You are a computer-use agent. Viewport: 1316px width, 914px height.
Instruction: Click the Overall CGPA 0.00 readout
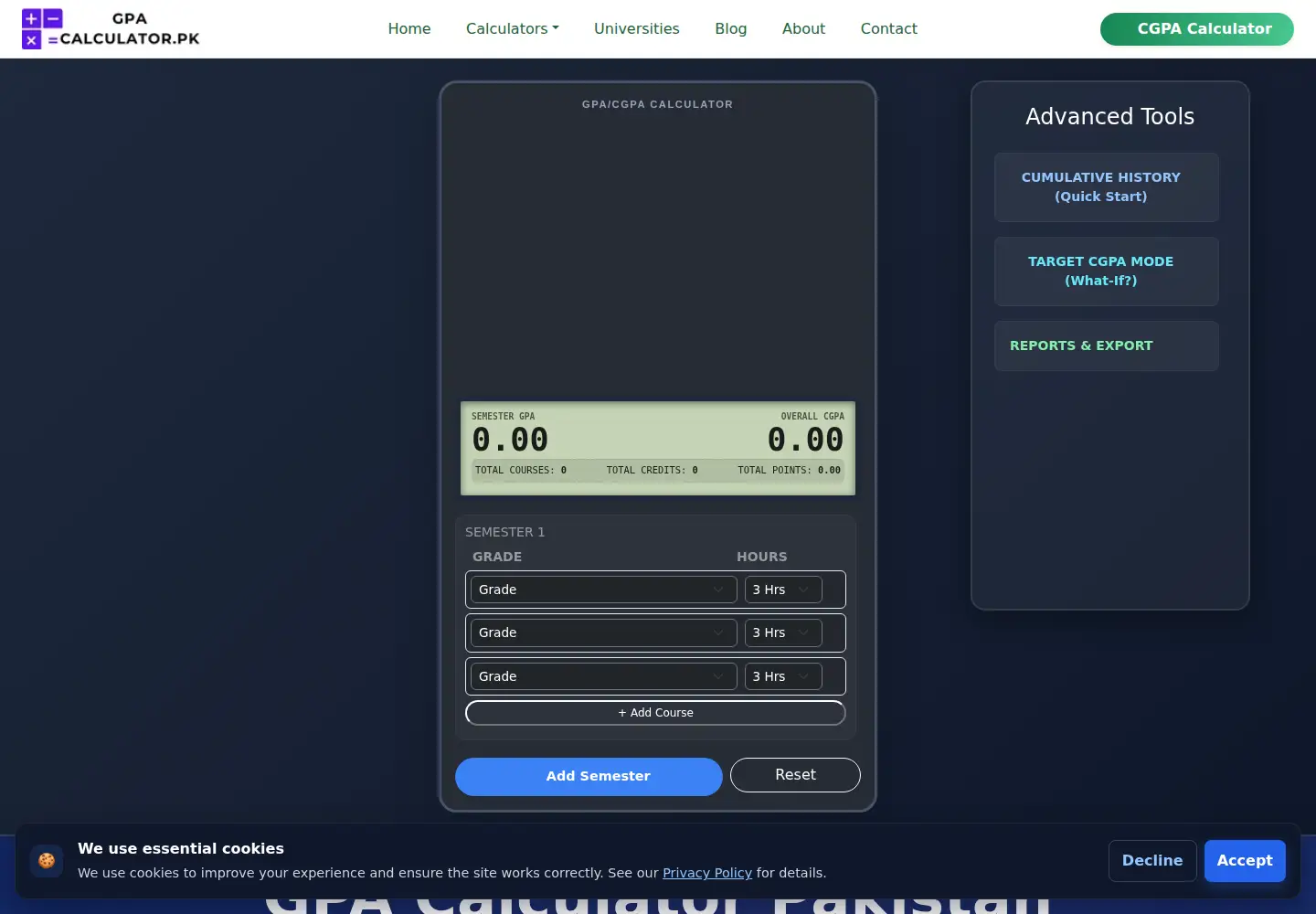point(805,440)
